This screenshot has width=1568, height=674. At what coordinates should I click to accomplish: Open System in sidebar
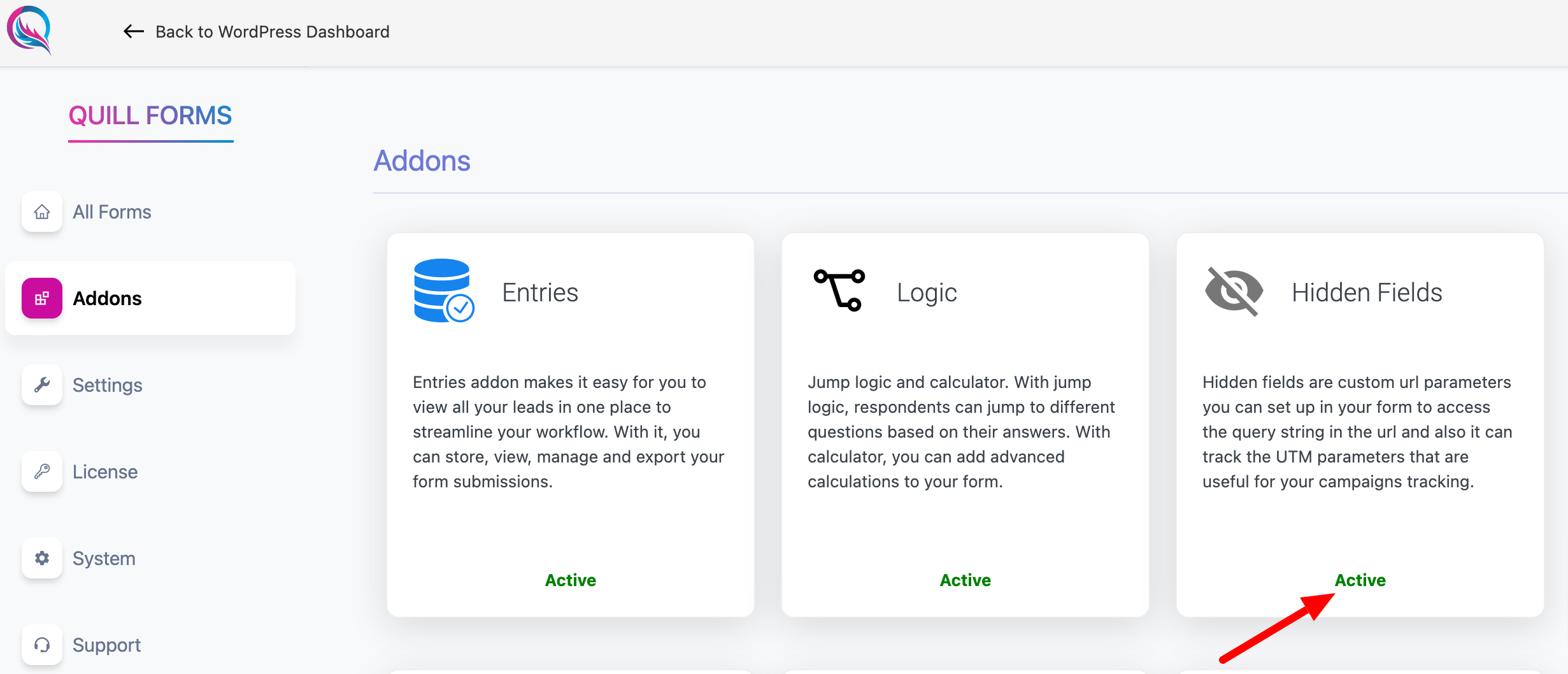click(104, 558)
